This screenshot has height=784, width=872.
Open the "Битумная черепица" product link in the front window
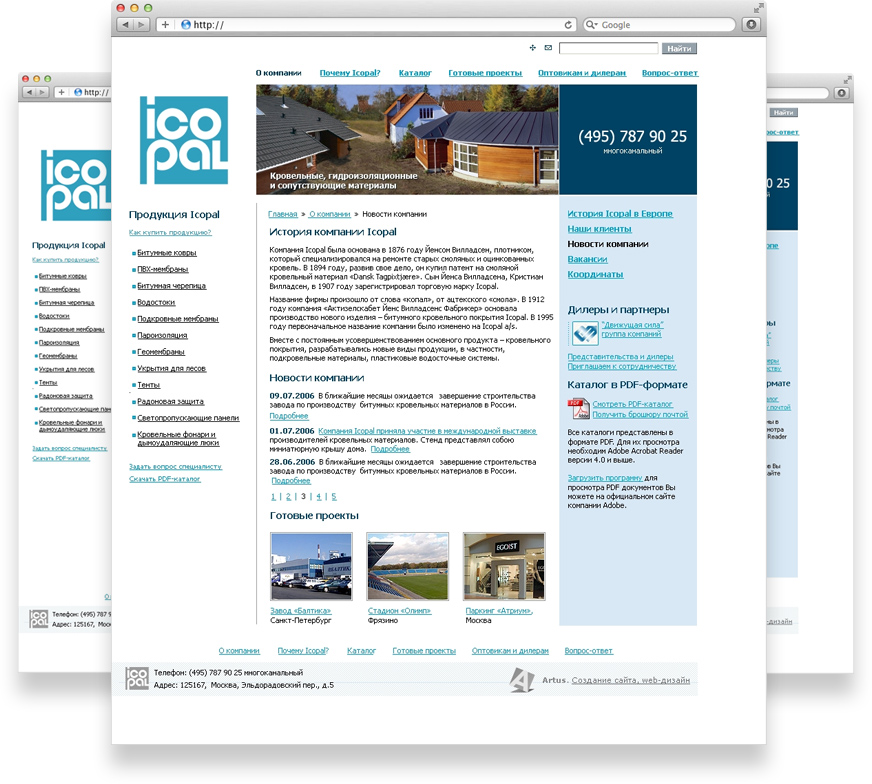(x=172, y=286)
